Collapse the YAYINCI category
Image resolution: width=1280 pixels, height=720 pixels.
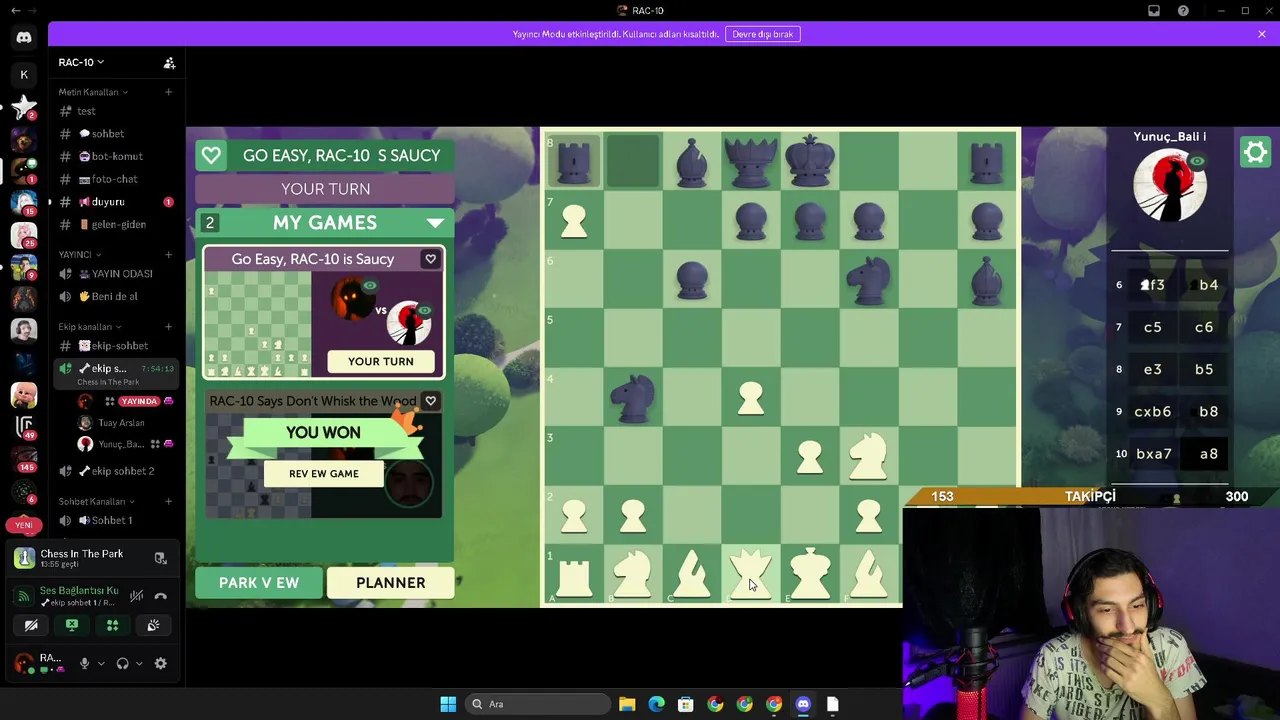(80, 255)
